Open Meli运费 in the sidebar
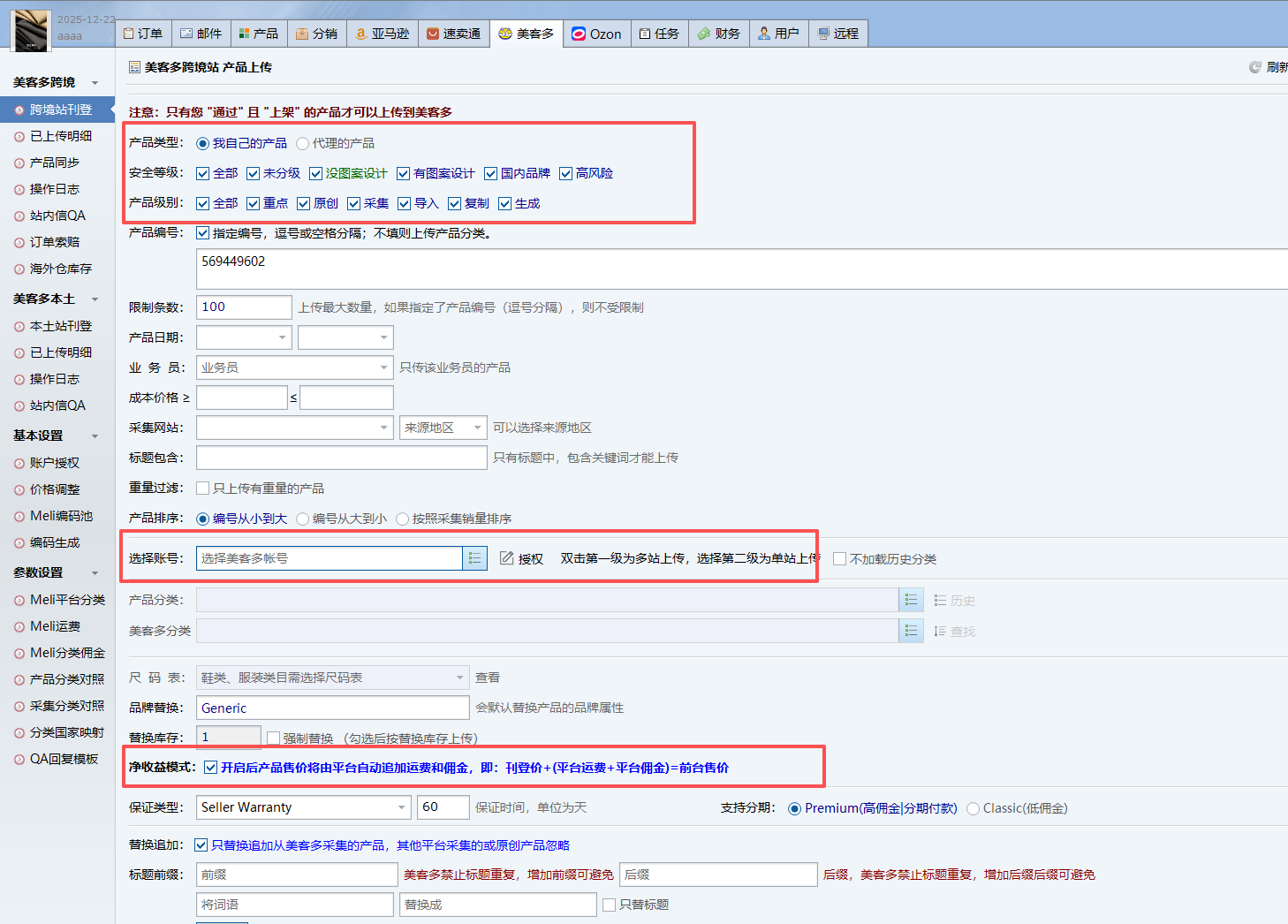 [x=55, y=626]
